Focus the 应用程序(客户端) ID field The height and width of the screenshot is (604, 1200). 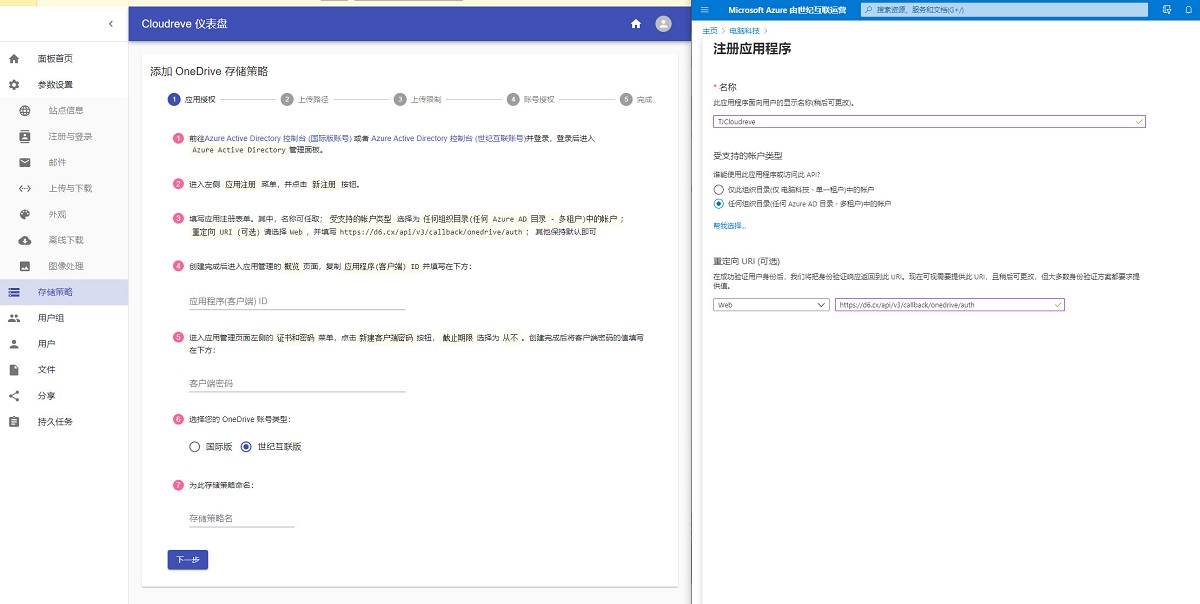(297, 300)
